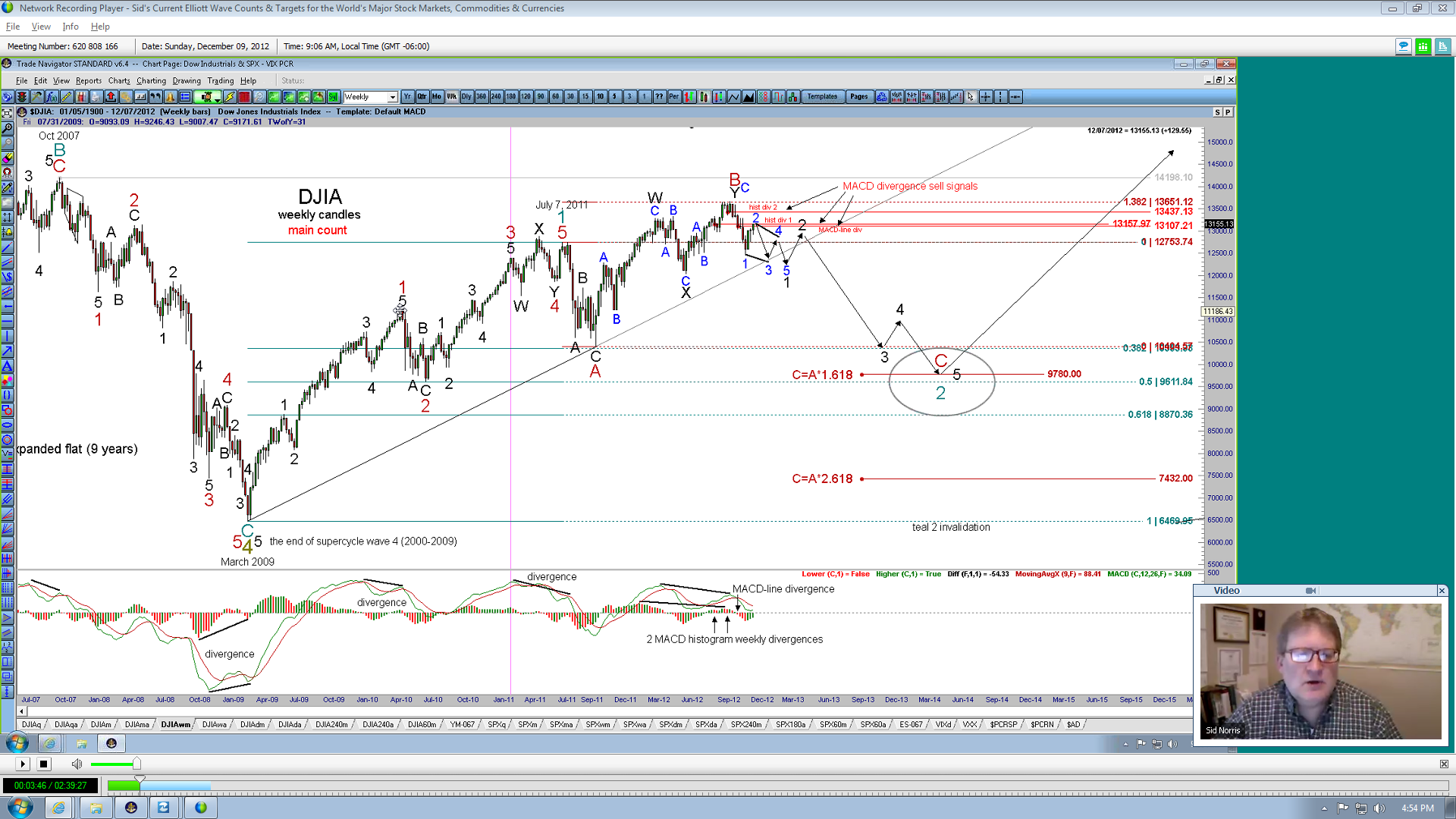Switch chart timeframe to Yr
Viewport: 1456px width, 819px height.
point(407,97)
